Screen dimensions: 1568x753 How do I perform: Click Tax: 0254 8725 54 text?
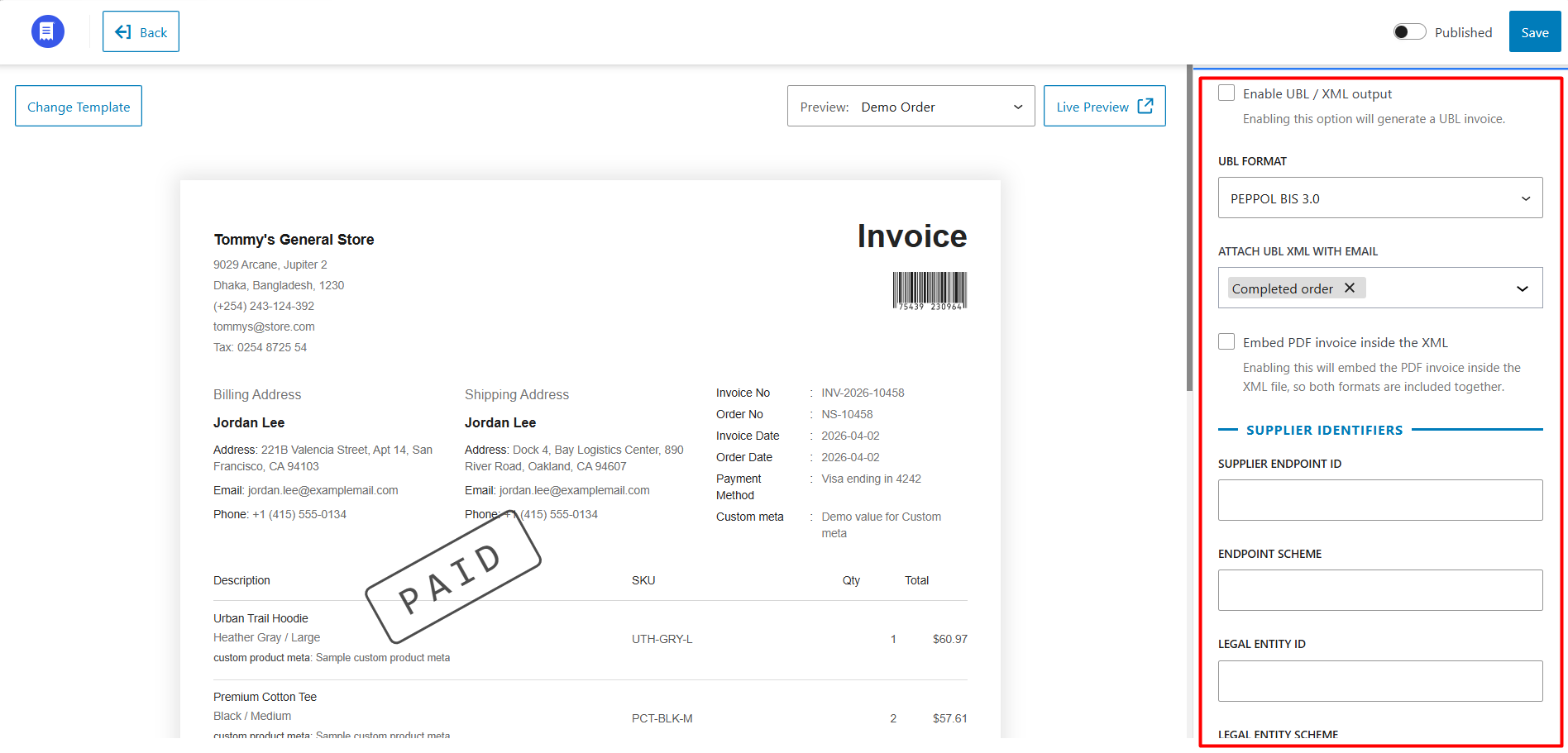(260, 347)
